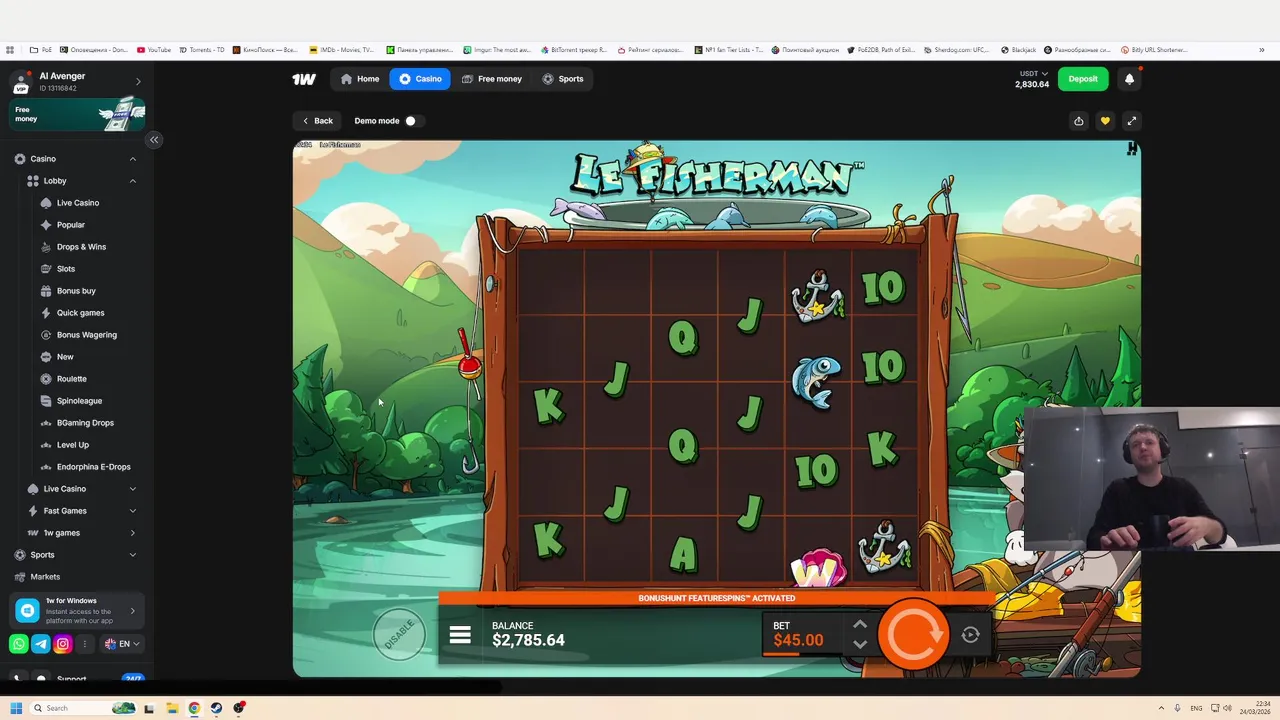Open Instagram social link

[x=62, y=644]
